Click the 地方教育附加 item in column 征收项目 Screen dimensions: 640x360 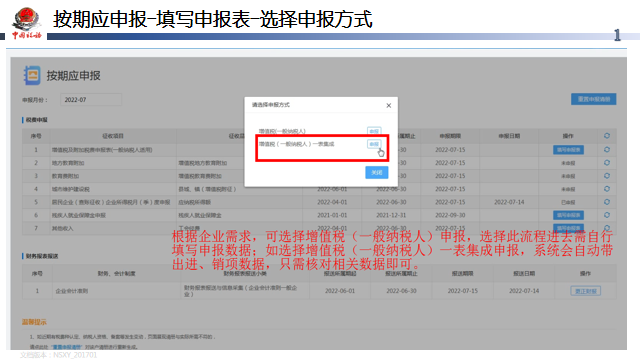click(68, 163)
